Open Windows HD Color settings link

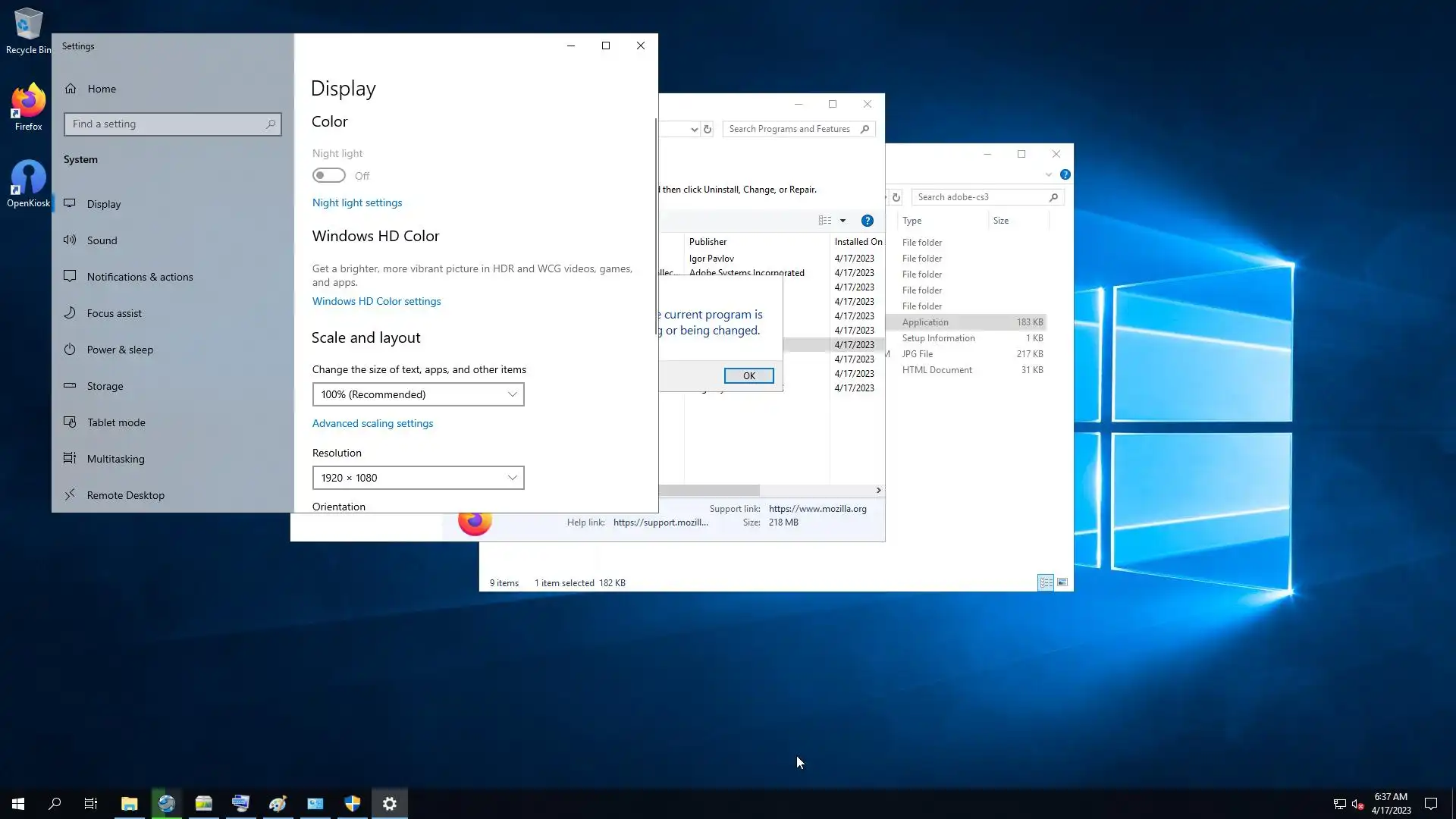point(376,301)
